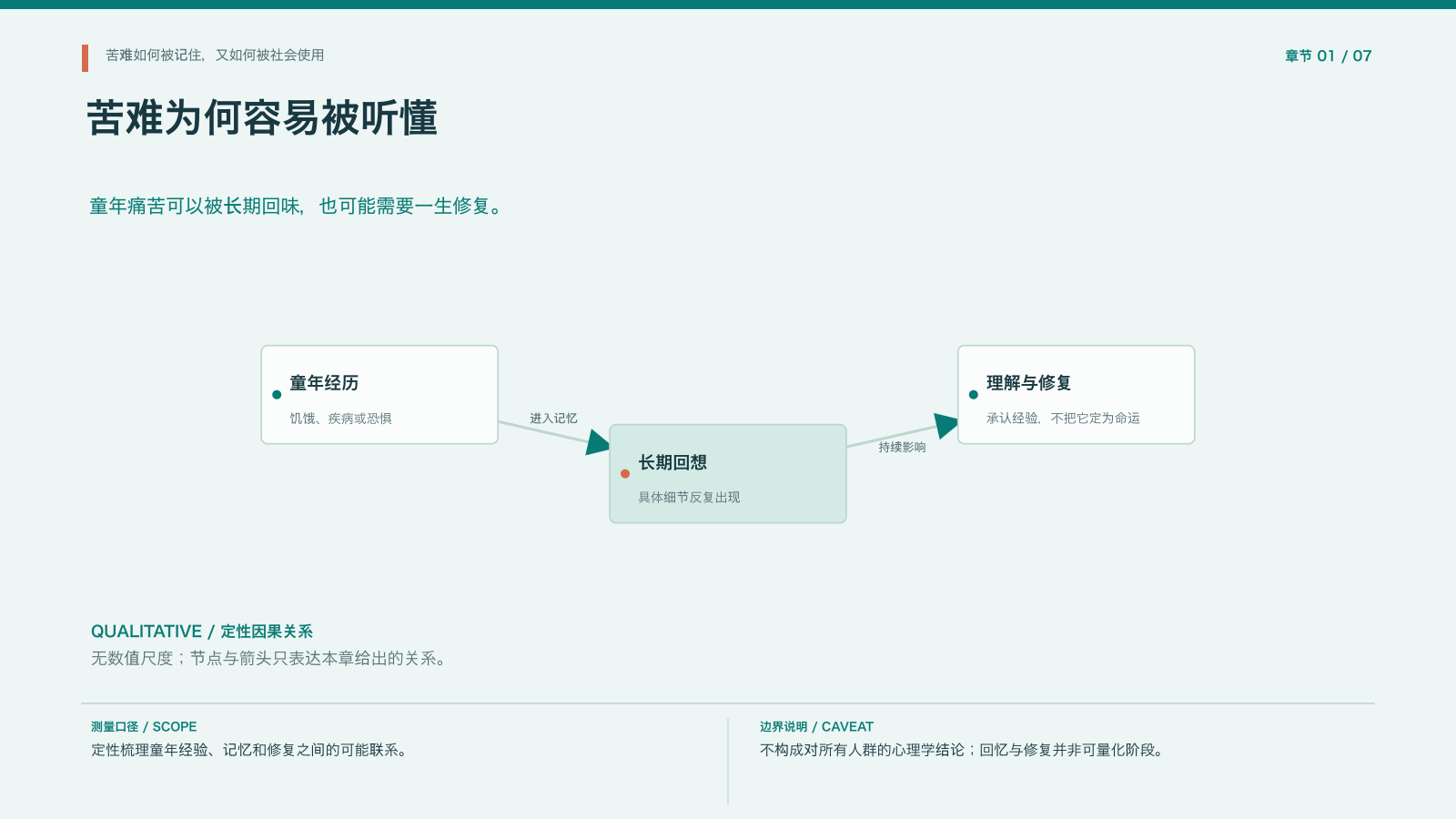
Task: Click the 童年经历 node card
Action: pos(379,395)
